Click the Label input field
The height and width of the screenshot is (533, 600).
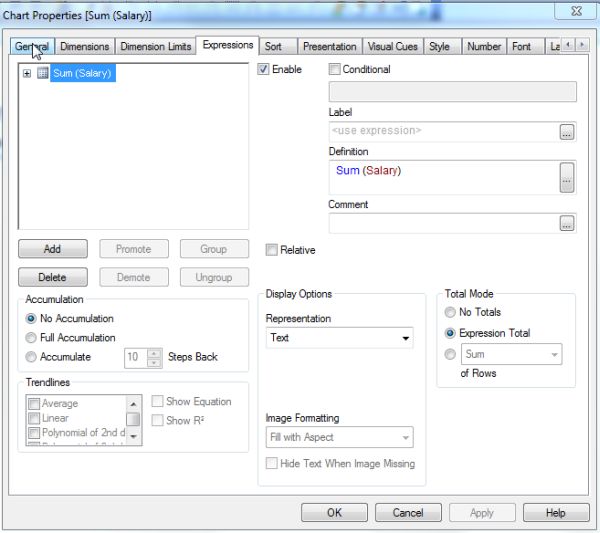coord(444,132)
